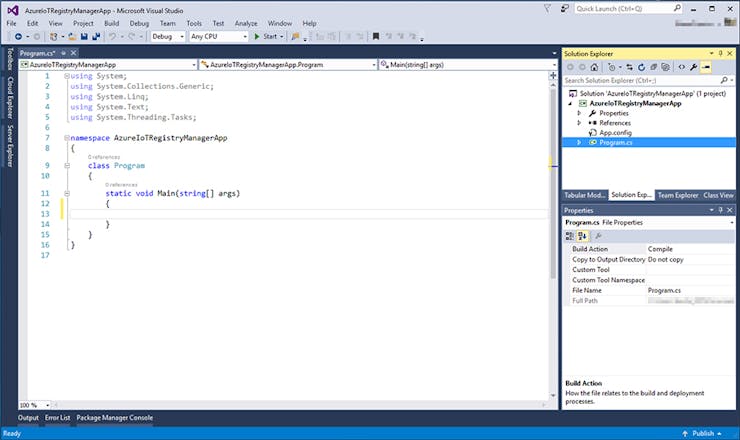Open the Debug menu
This screenshot has width=740, height=440.
[139, 23]
